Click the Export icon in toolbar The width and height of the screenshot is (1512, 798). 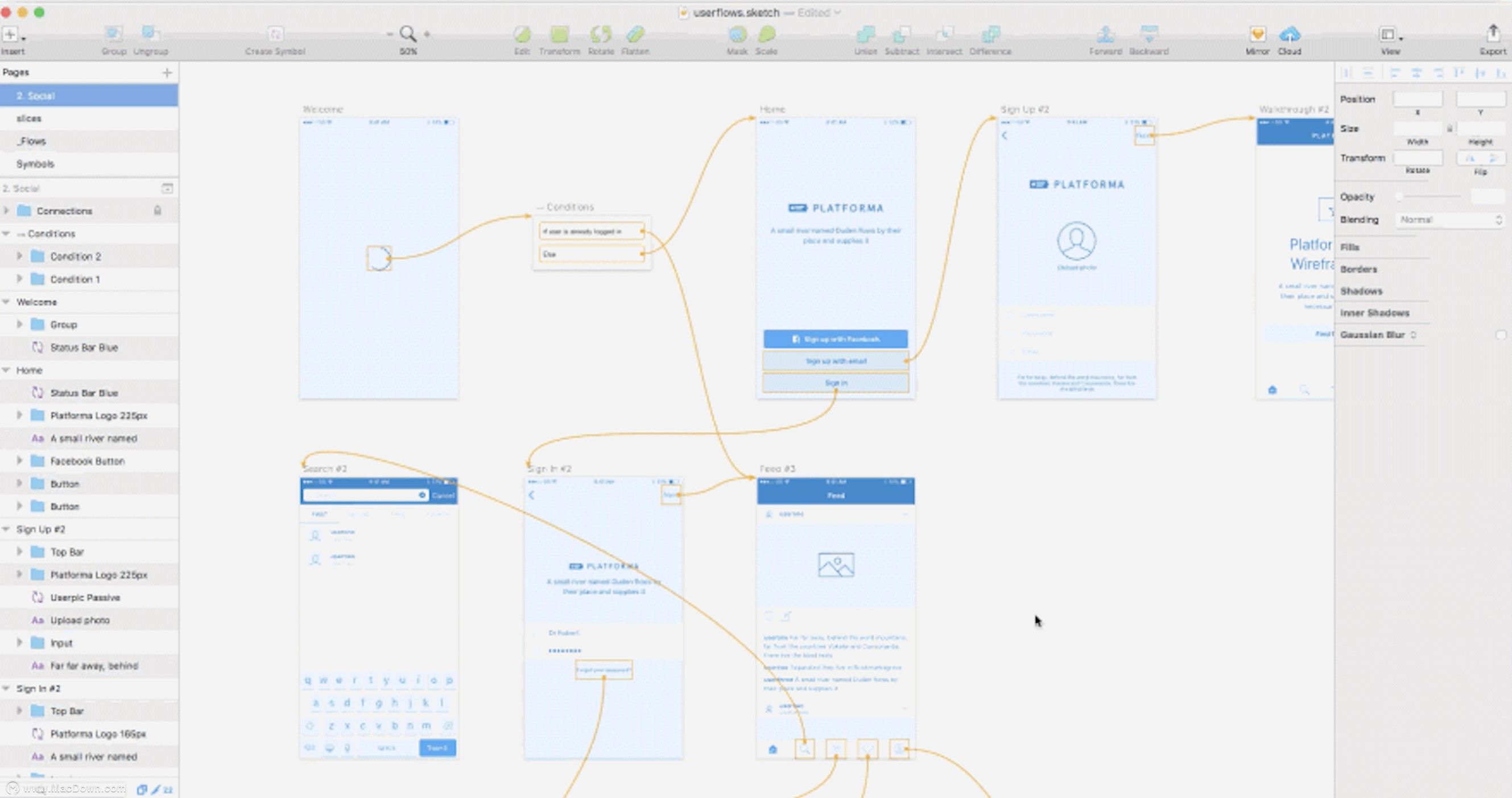point(1493,34)
